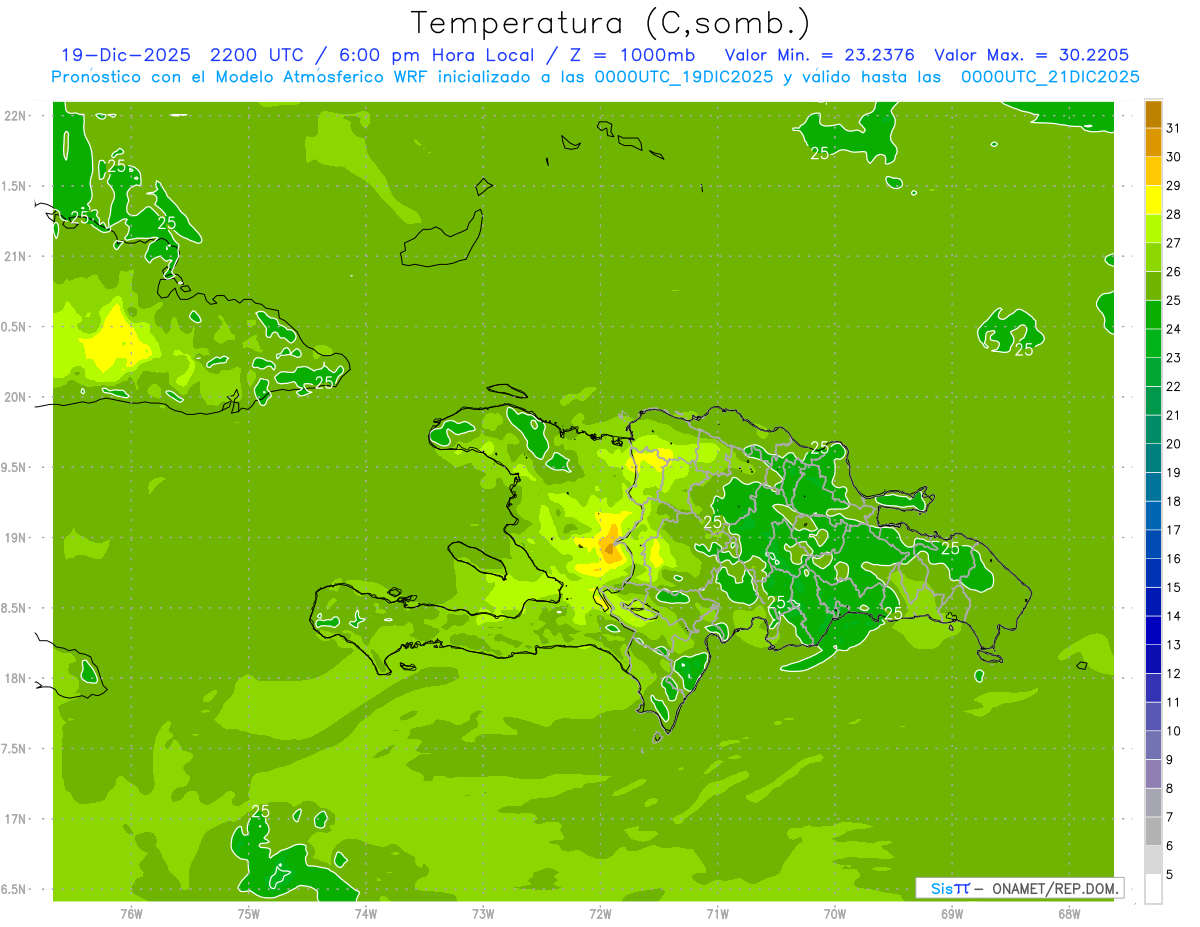This screenshot has height=927, width=1200.
Task: Click the 'ONAMET/REP.DOM.' credit label
Action: (1055, 888)
